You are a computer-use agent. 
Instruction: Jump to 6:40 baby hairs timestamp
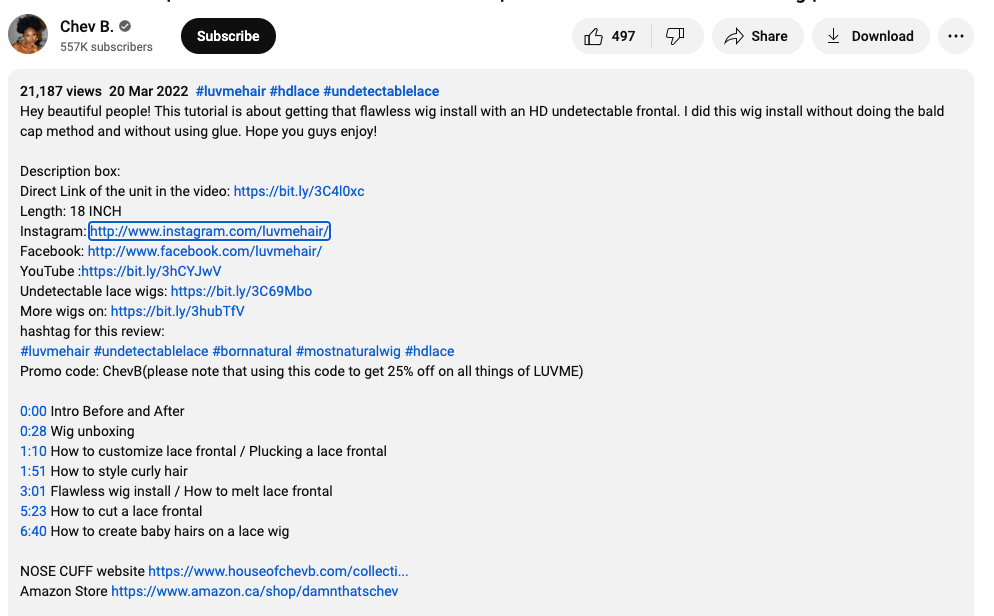33,531
